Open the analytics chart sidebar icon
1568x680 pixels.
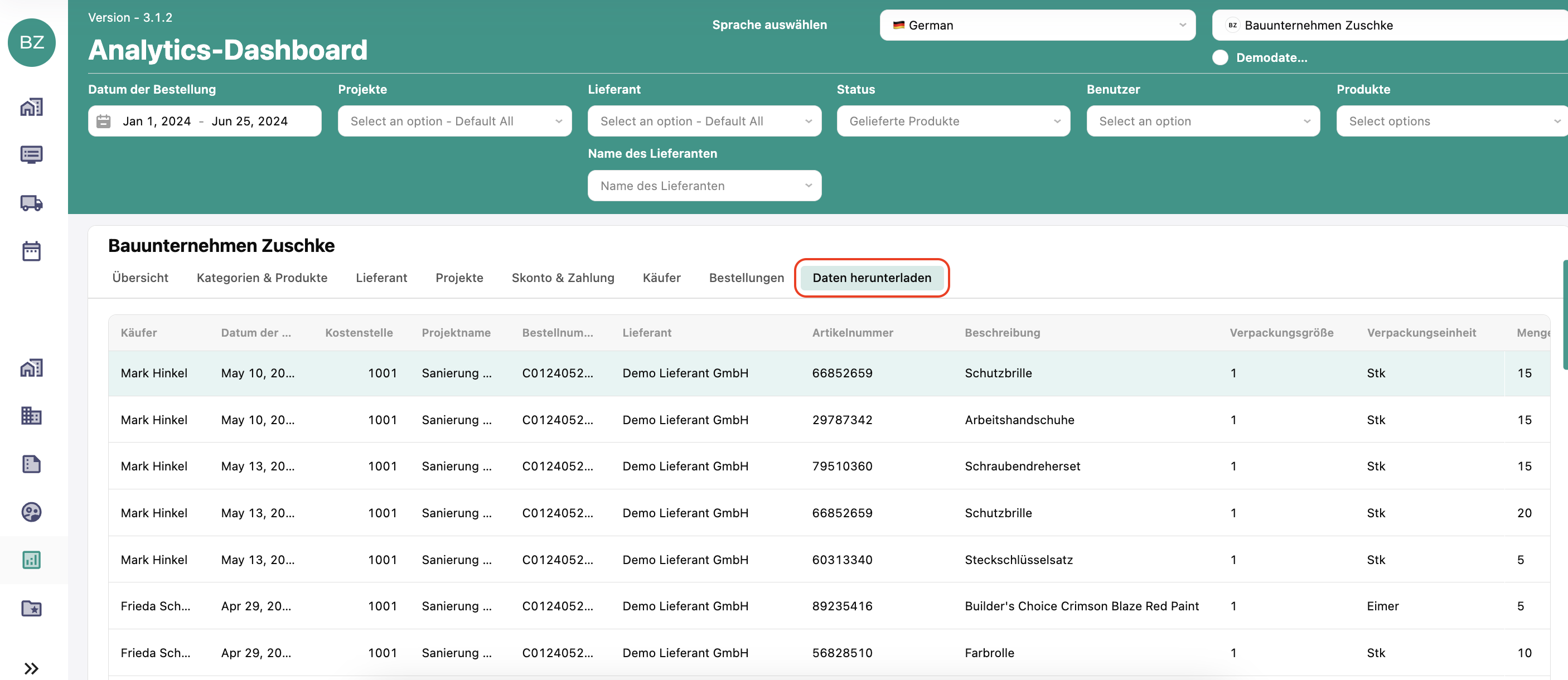(32, 560)
